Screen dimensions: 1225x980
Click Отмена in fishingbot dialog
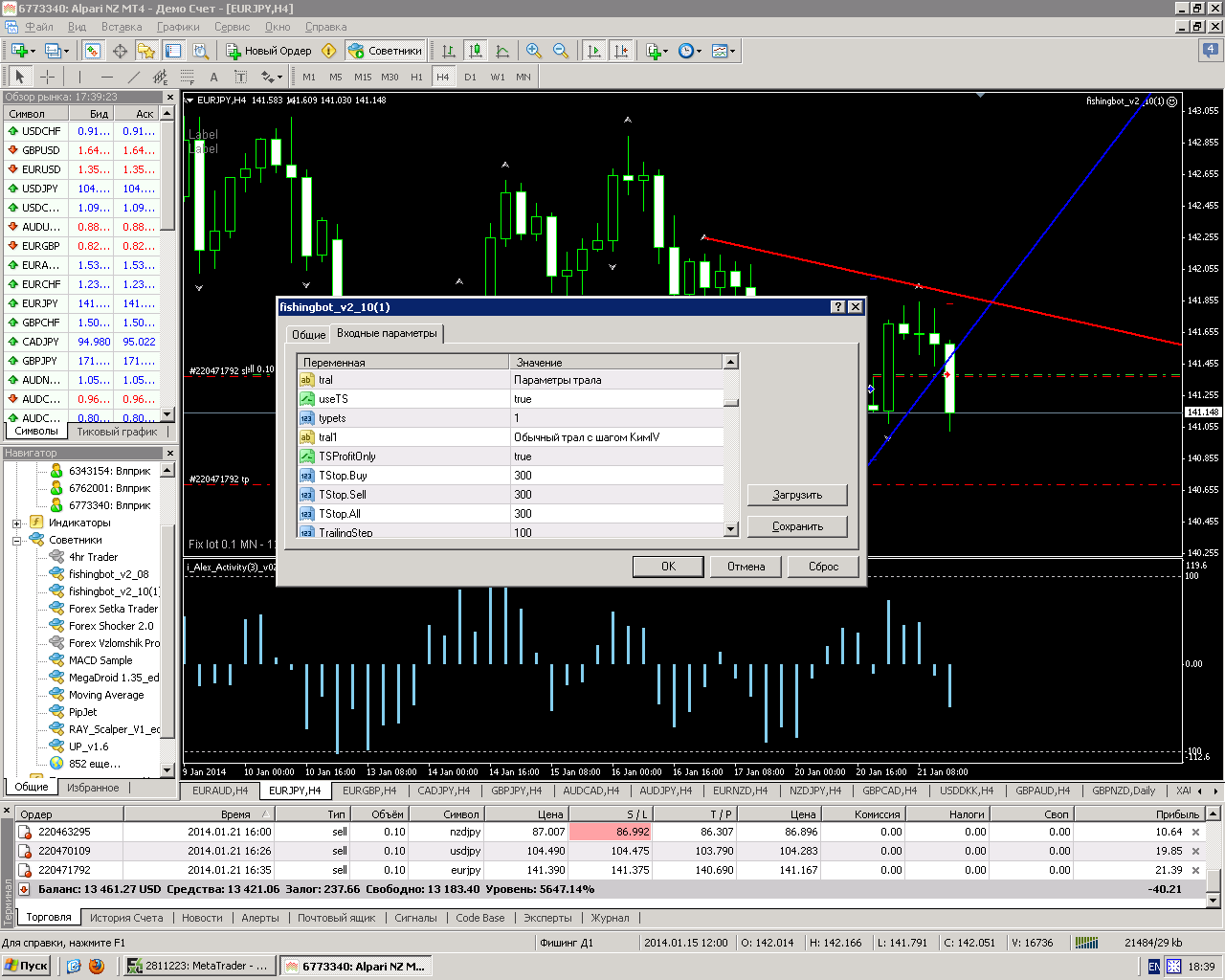pos(746,567)
